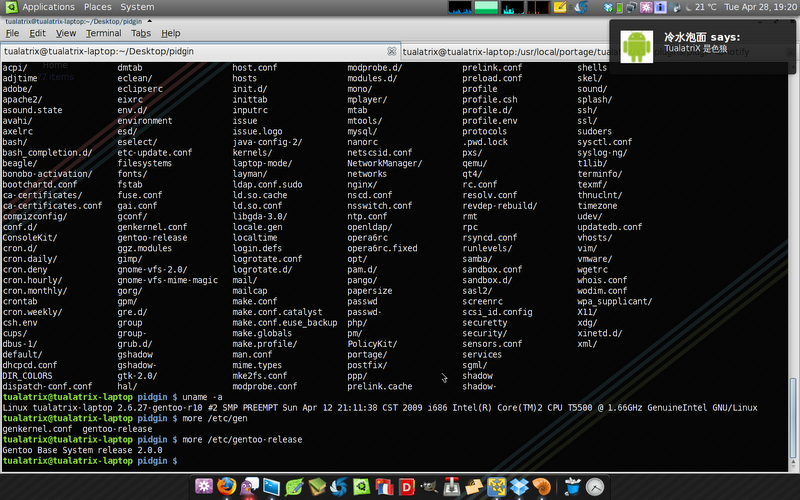Open the Terminal menu in menu bar
The image size is (800, 500).
pos(102,33)
